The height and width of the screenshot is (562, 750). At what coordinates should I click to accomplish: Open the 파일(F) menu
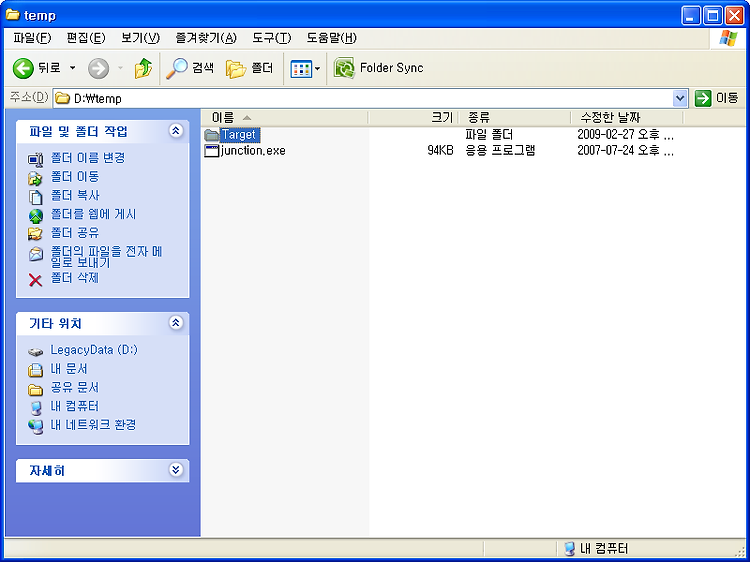pyautogui.click(x=32, y=38)
